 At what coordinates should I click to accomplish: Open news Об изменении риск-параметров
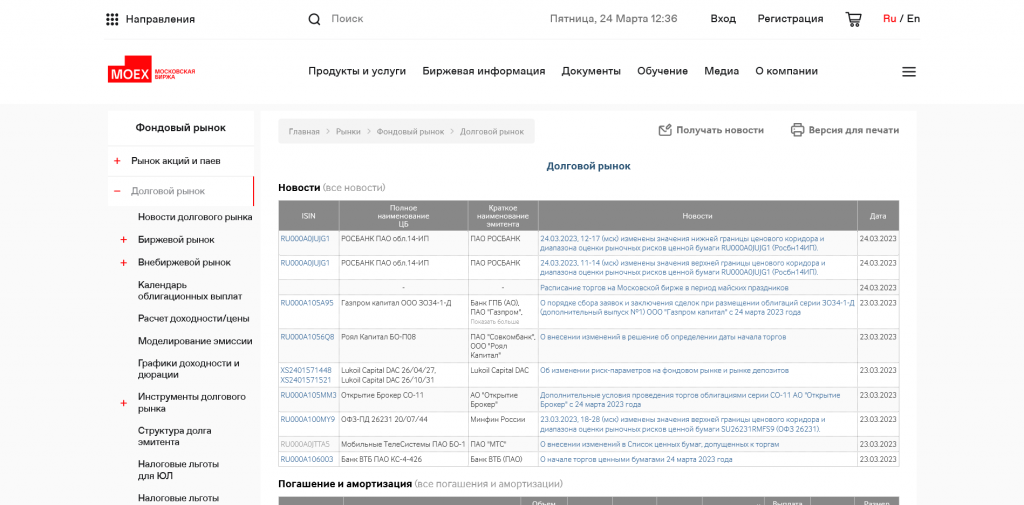664,370
